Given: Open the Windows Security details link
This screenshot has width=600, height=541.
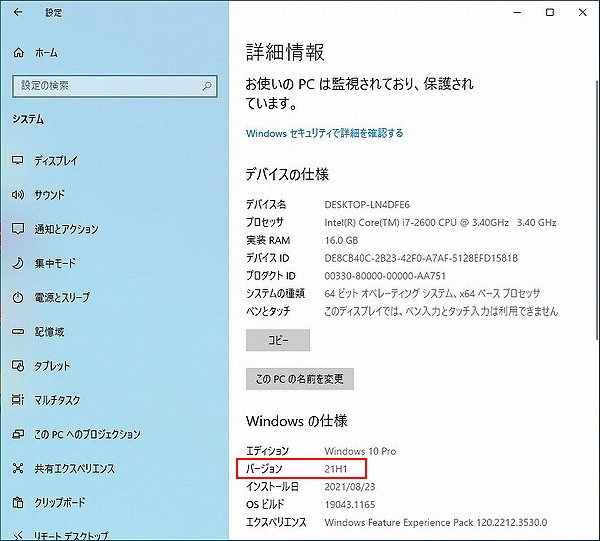Looking at the screenshot, I should tap(324, 133).
